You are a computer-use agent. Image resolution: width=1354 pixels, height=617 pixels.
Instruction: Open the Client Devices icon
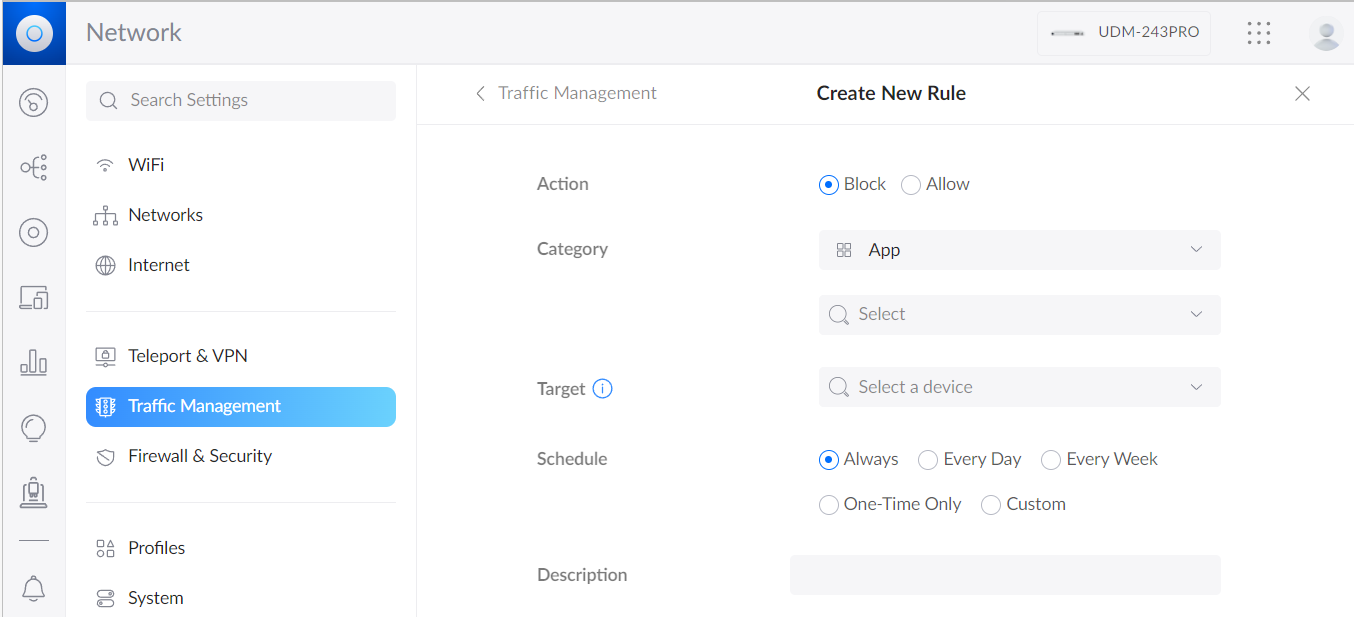[33, 297]
